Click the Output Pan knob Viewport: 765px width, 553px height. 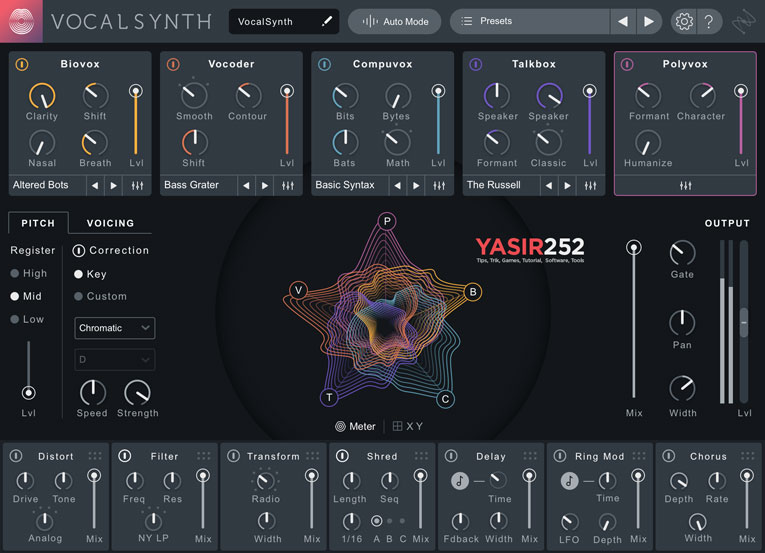[x=682, y=323]
